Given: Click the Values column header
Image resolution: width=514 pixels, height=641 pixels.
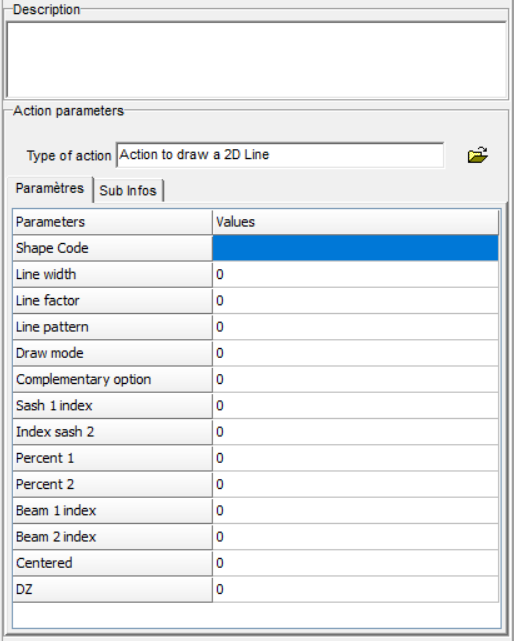Looking at the screenshot, I should point(355,222).
